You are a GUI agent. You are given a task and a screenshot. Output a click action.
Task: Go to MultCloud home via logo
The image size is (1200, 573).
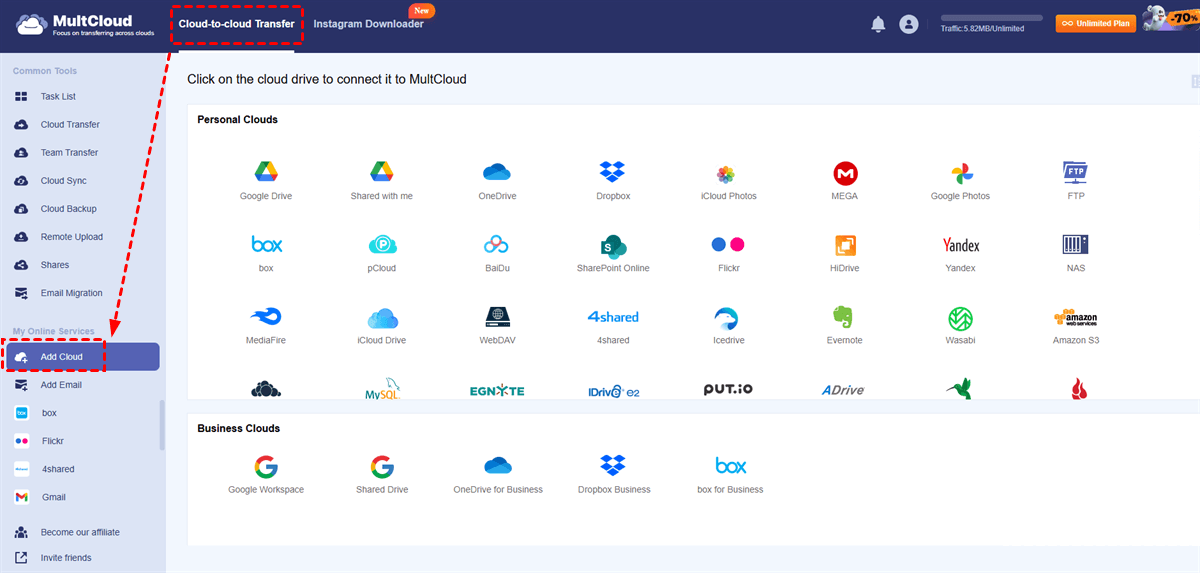coord(84,24)
